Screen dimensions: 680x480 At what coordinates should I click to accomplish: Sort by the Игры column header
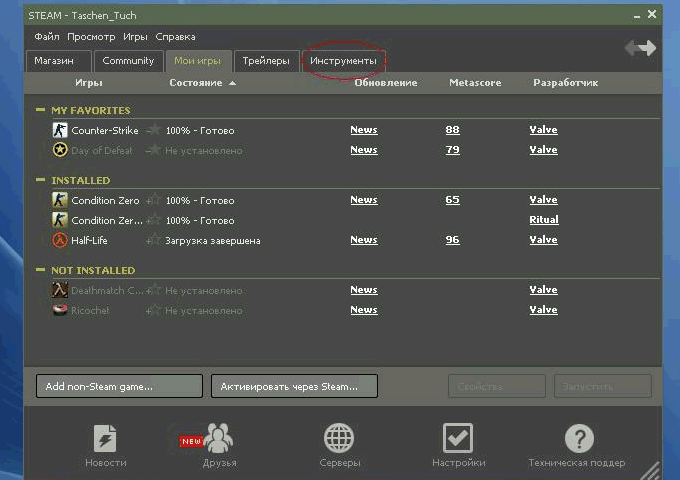tap(89, 82)
